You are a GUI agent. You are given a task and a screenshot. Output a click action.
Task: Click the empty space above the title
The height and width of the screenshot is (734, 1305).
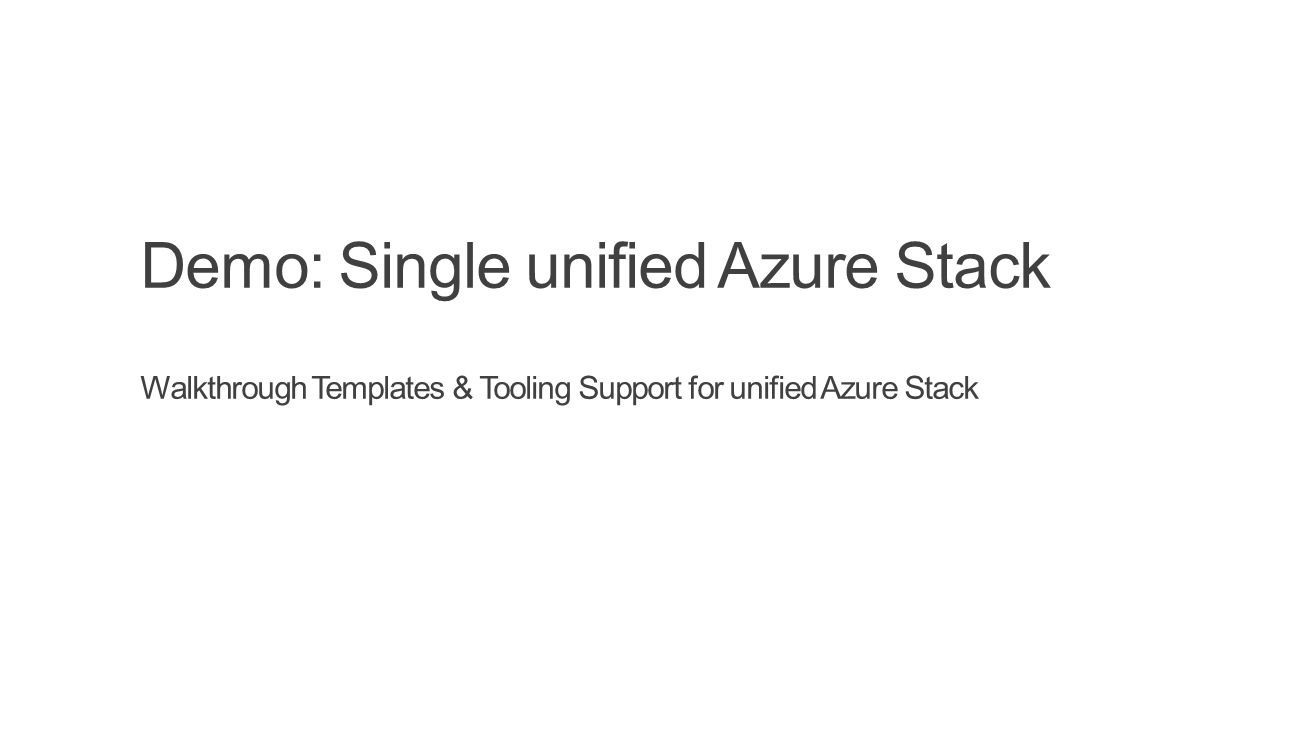point(652,115)
